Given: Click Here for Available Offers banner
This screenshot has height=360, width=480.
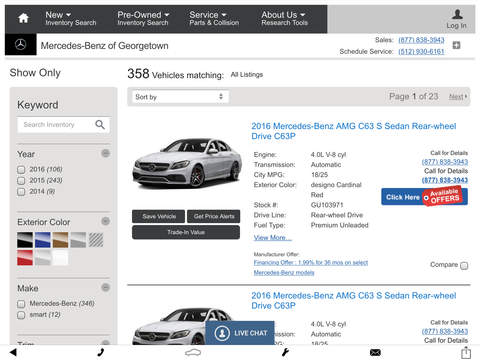Looking at the screenshot, I should (424, 197).
